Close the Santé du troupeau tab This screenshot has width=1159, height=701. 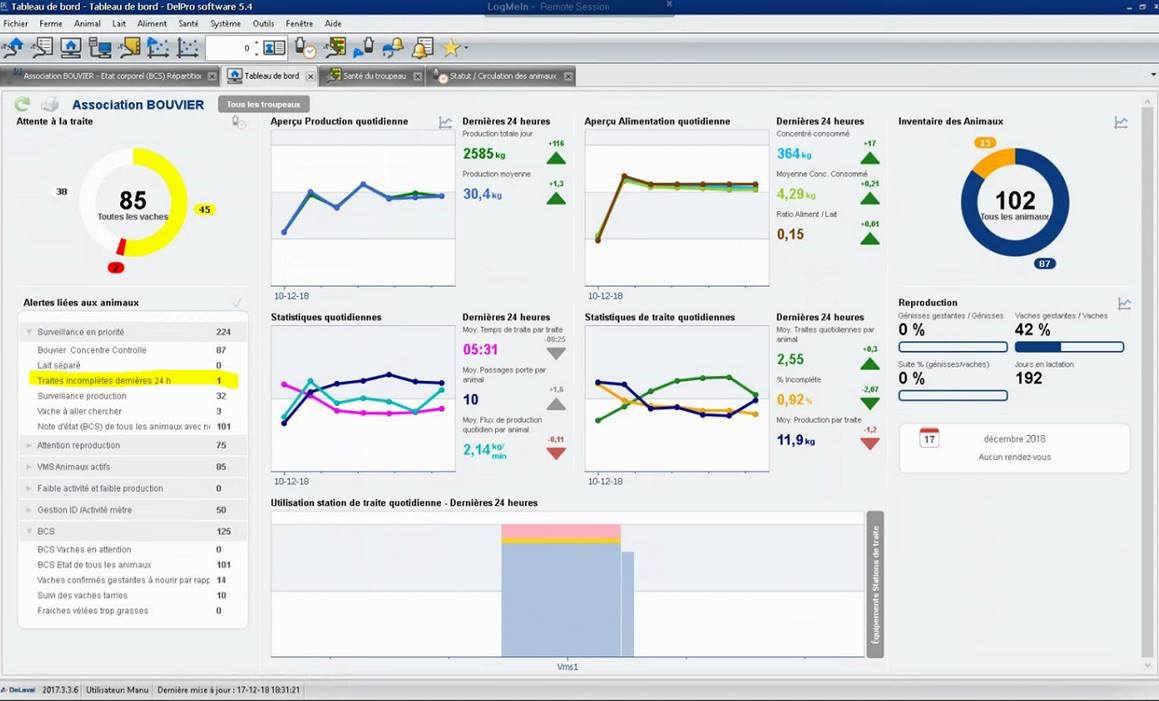417,76
